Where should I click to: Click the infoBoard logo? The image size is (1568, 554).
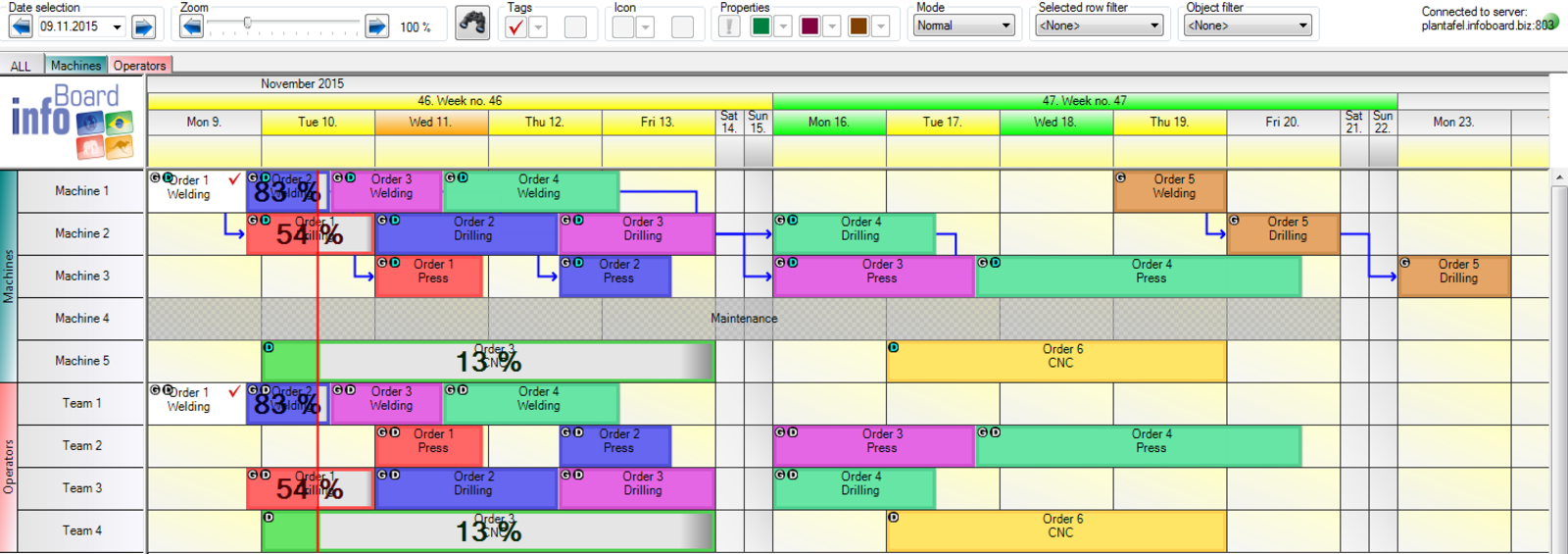click(73, 122)
